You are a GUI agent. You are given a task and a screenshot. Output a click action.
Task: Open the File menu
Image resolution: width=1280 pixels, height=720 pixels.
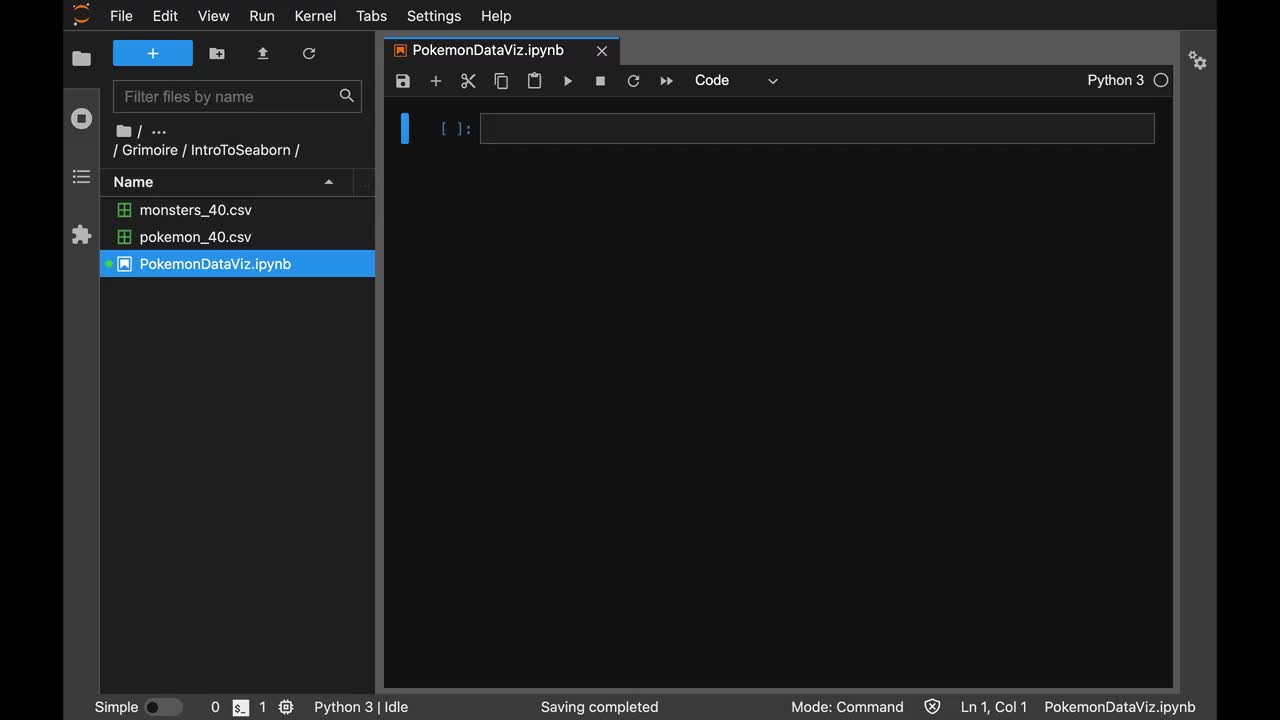pos(121,16)
